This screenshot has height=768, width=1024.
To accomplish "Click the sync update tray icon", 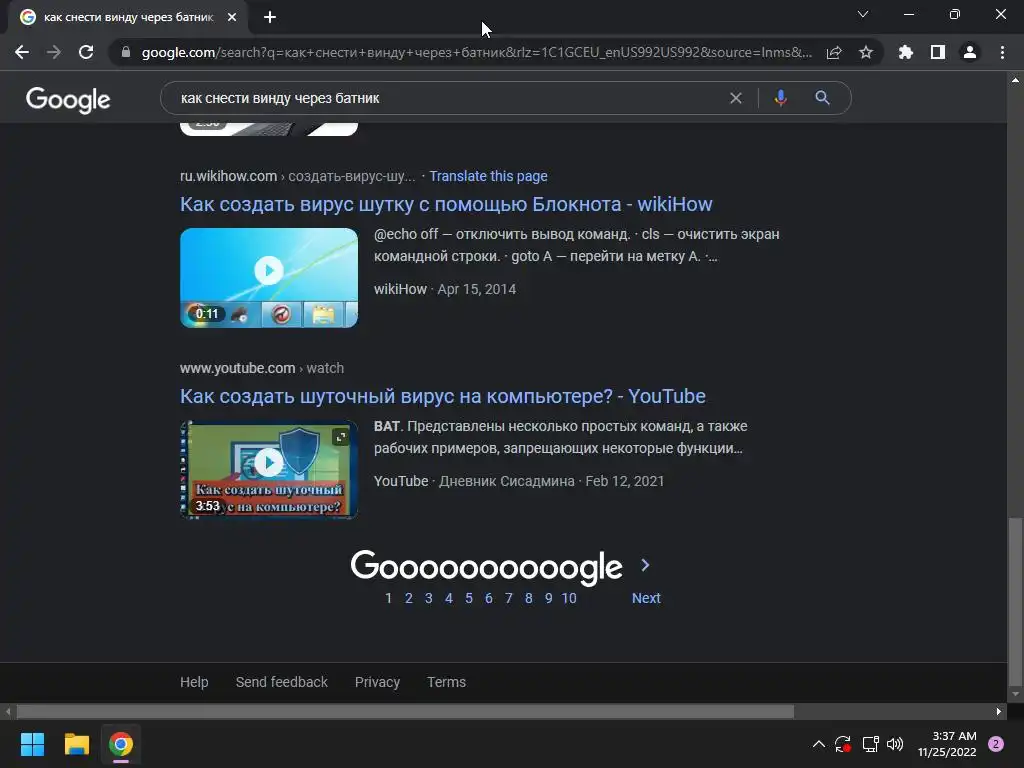I will (843, 744).
